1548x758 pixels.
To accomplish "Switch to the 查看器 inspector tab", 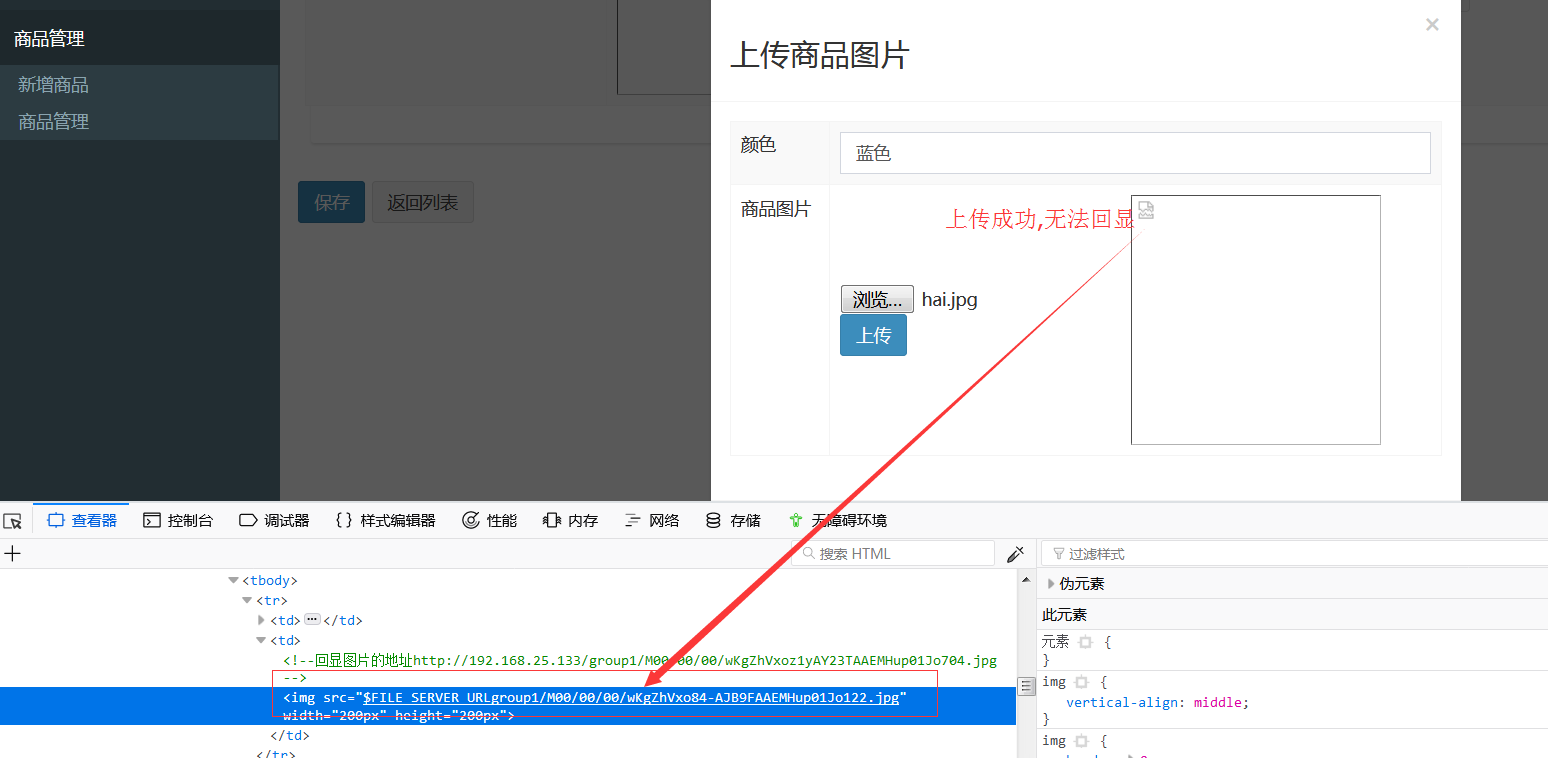I will [82, 520].
